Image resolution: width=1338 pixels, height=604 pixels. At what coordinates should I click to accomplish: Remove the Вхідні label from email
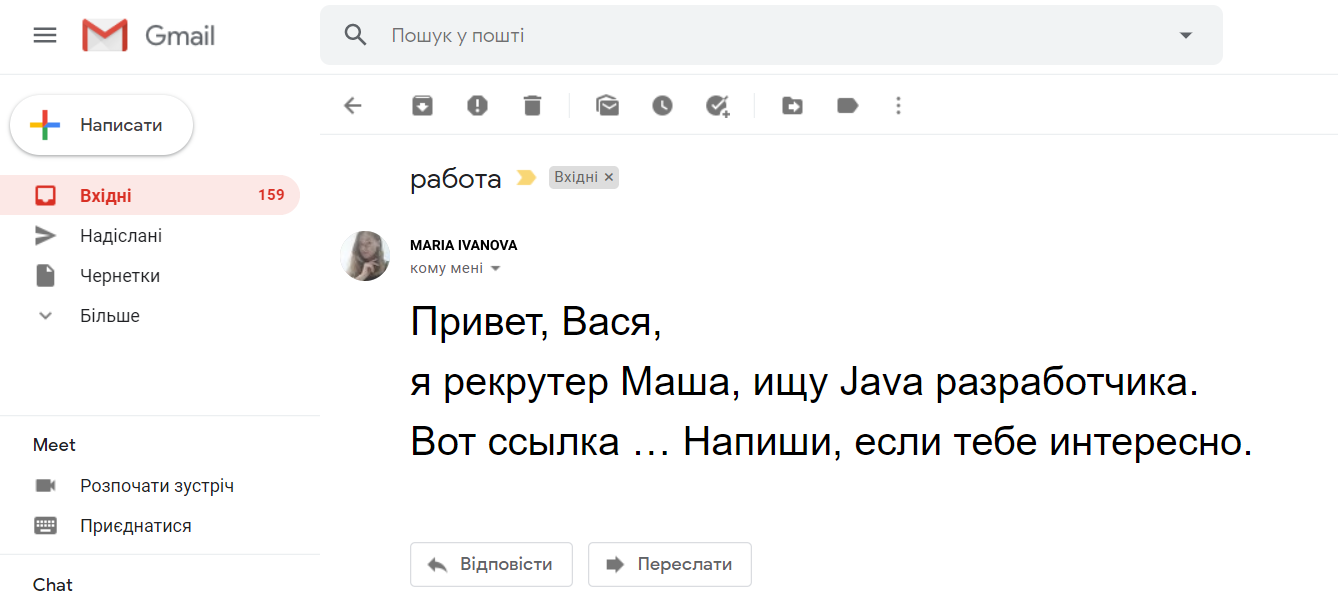pos(609,178)
